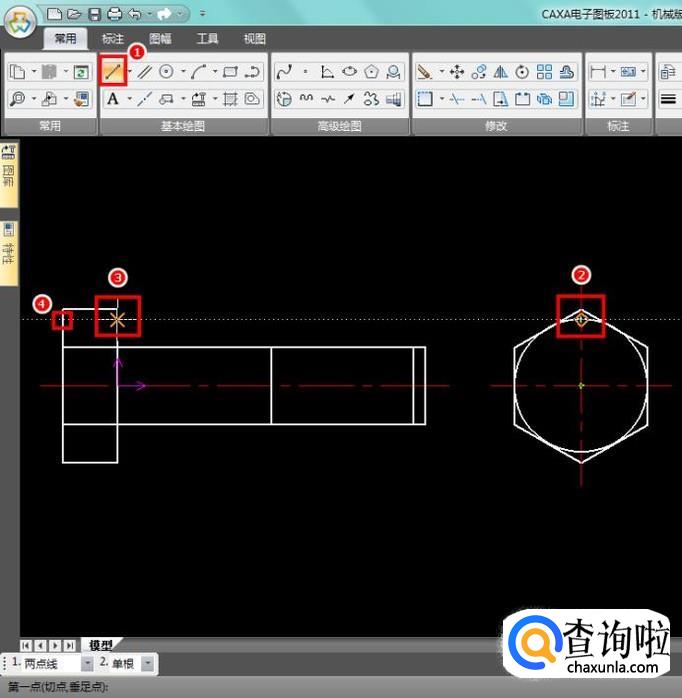Click the command prompt '第一点(切点,垂足点):'
The width and height of the screenshot is (682, 698).
point(58,687)
